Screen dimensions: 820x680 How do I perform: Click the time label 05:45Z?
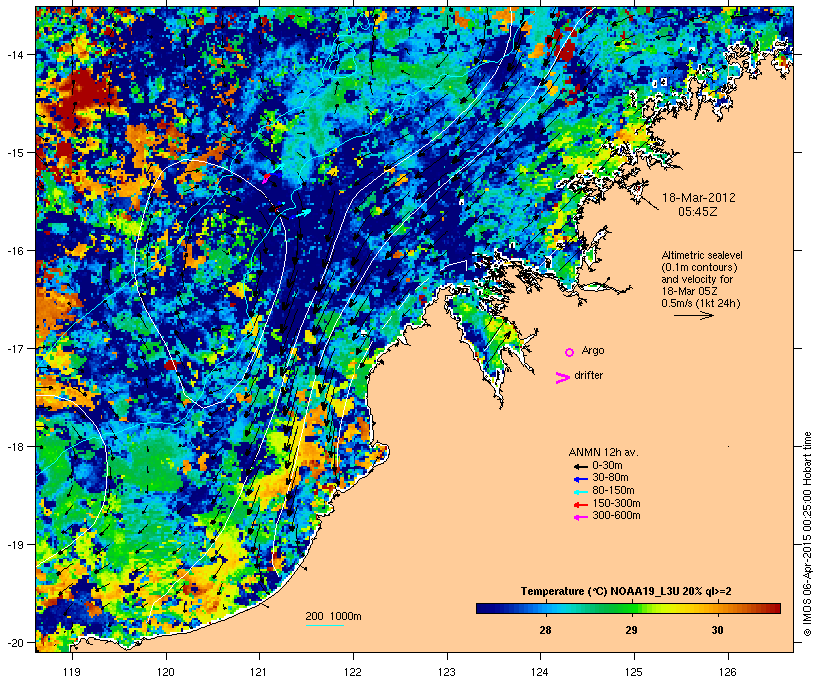click(698, 212)
